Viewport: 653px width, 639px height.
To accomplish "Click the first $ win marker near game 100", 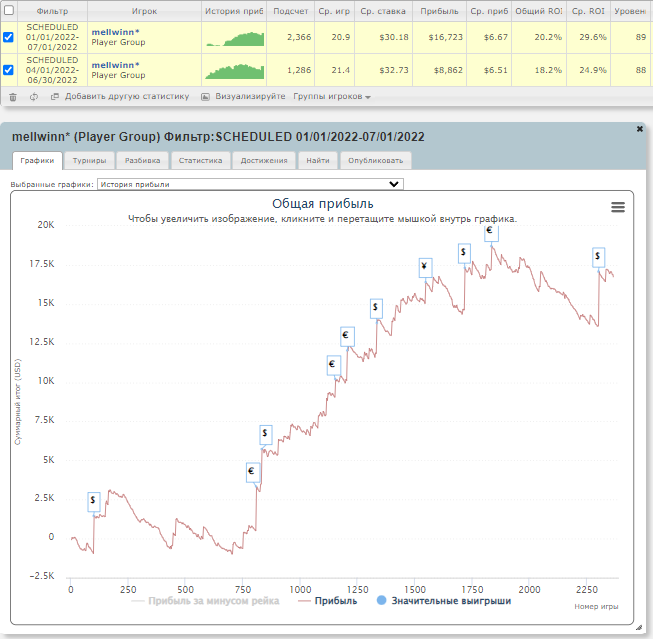I will (94, 502).
